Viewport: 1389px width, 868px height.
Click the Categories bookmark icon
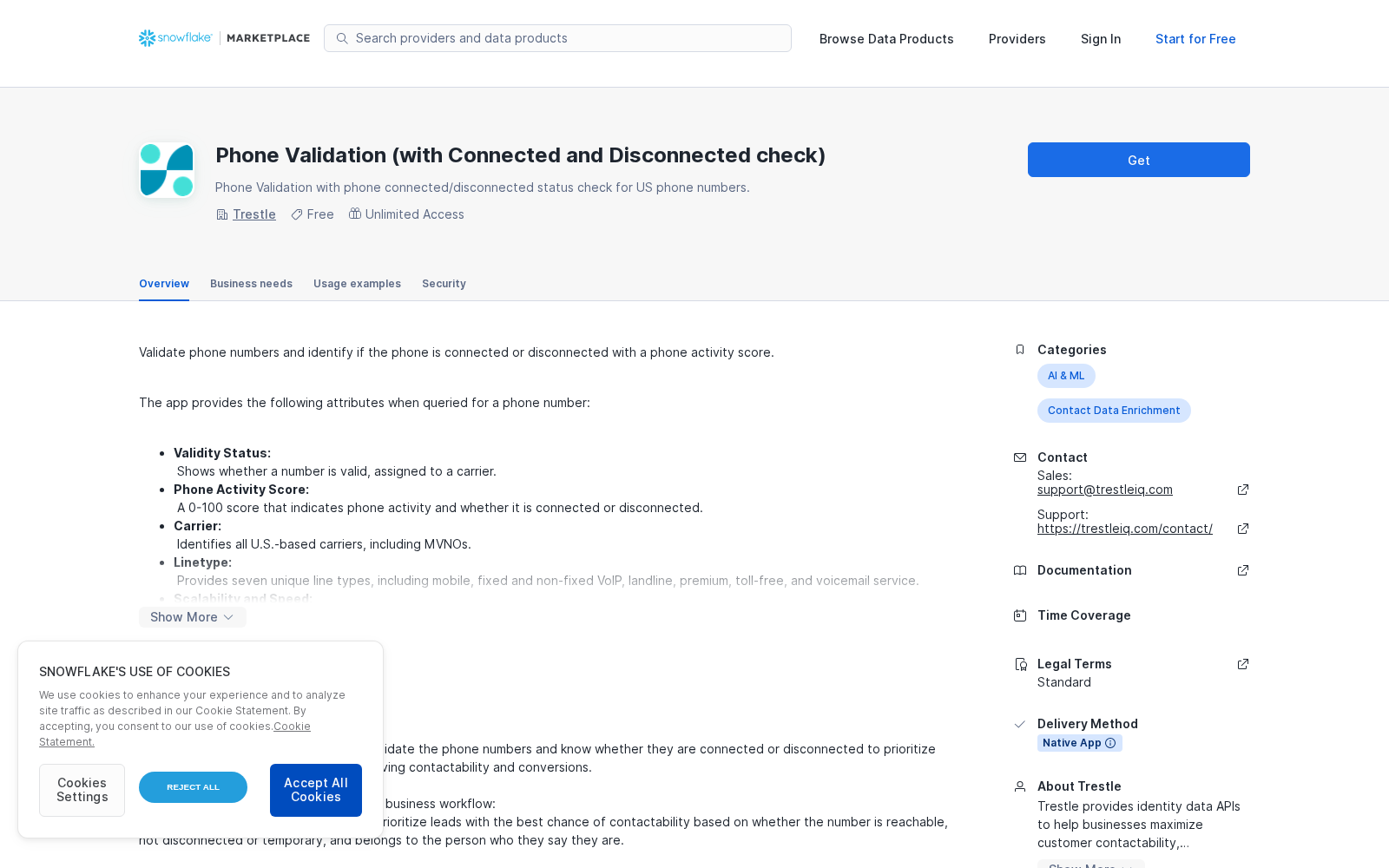[1020, 350]
